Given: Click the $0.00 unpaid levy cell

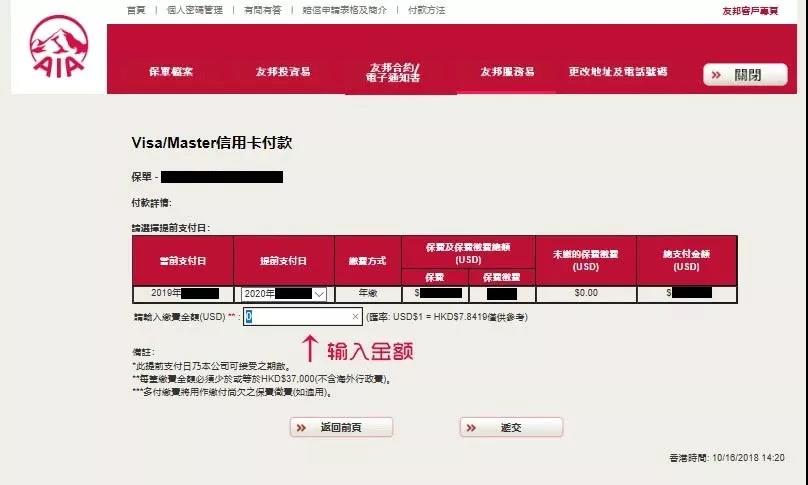Looking at the screenshot, I should tap(586, 293).
